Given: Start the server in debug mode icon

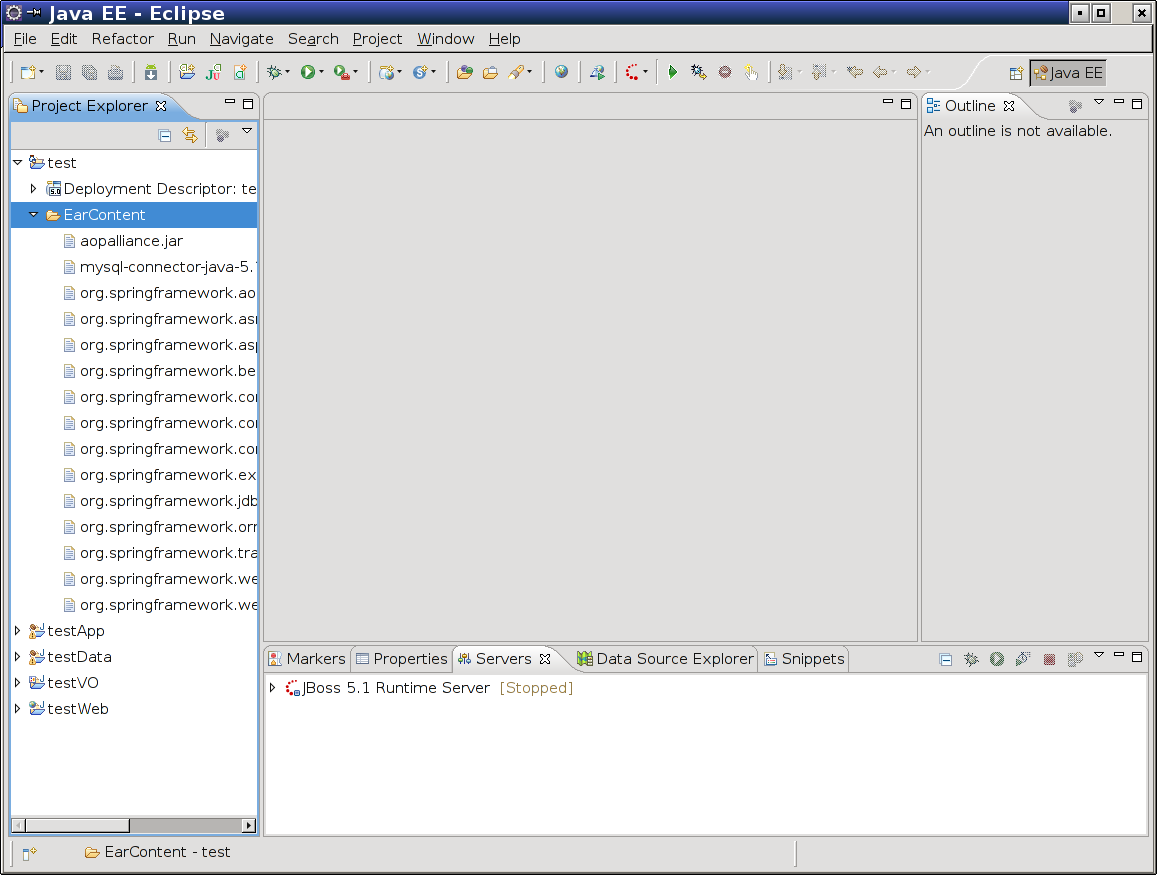Looking at the screenshot, I should [971, 659].
